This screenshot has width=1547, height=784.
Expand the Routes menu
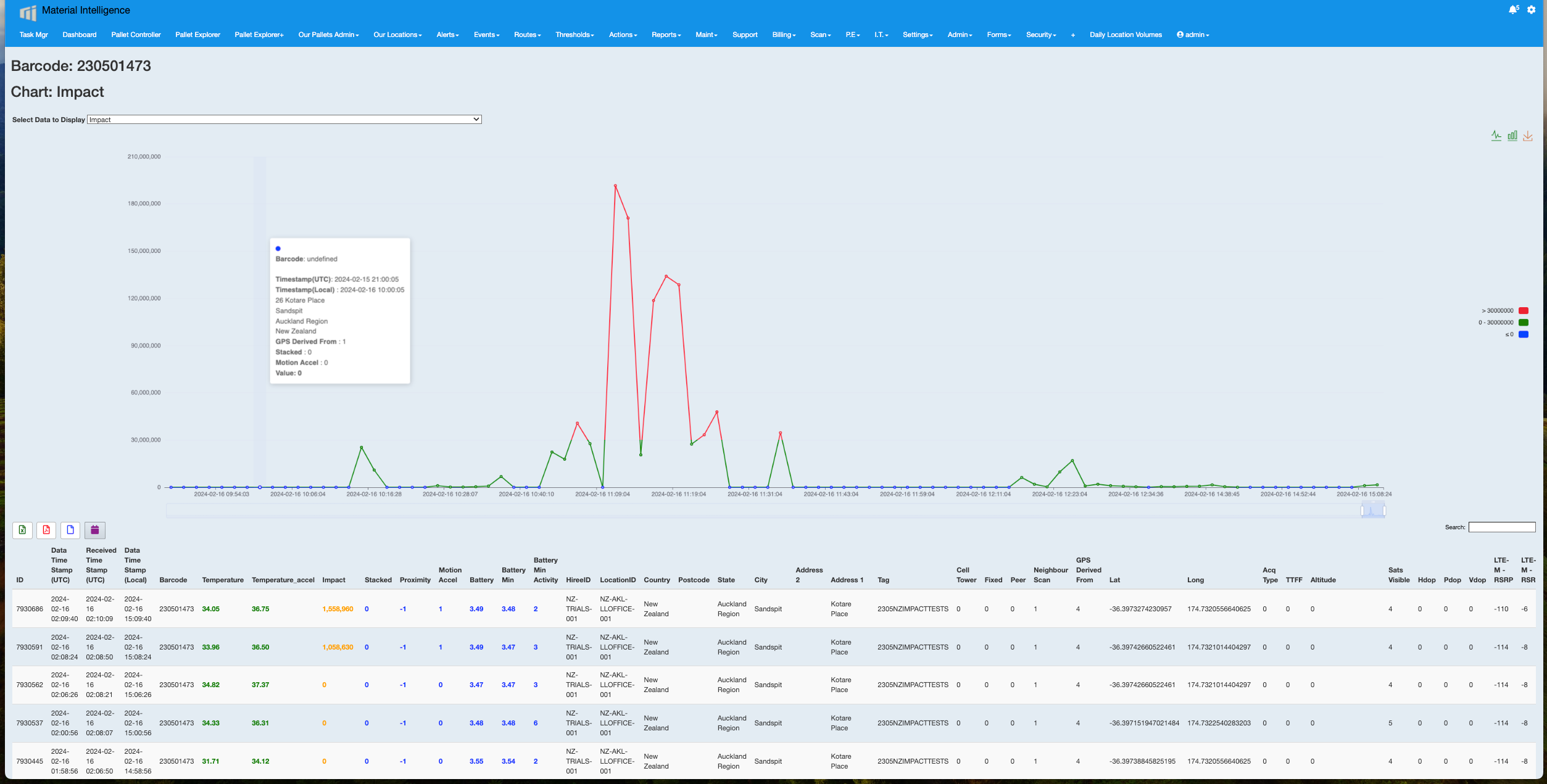(527, 35)
